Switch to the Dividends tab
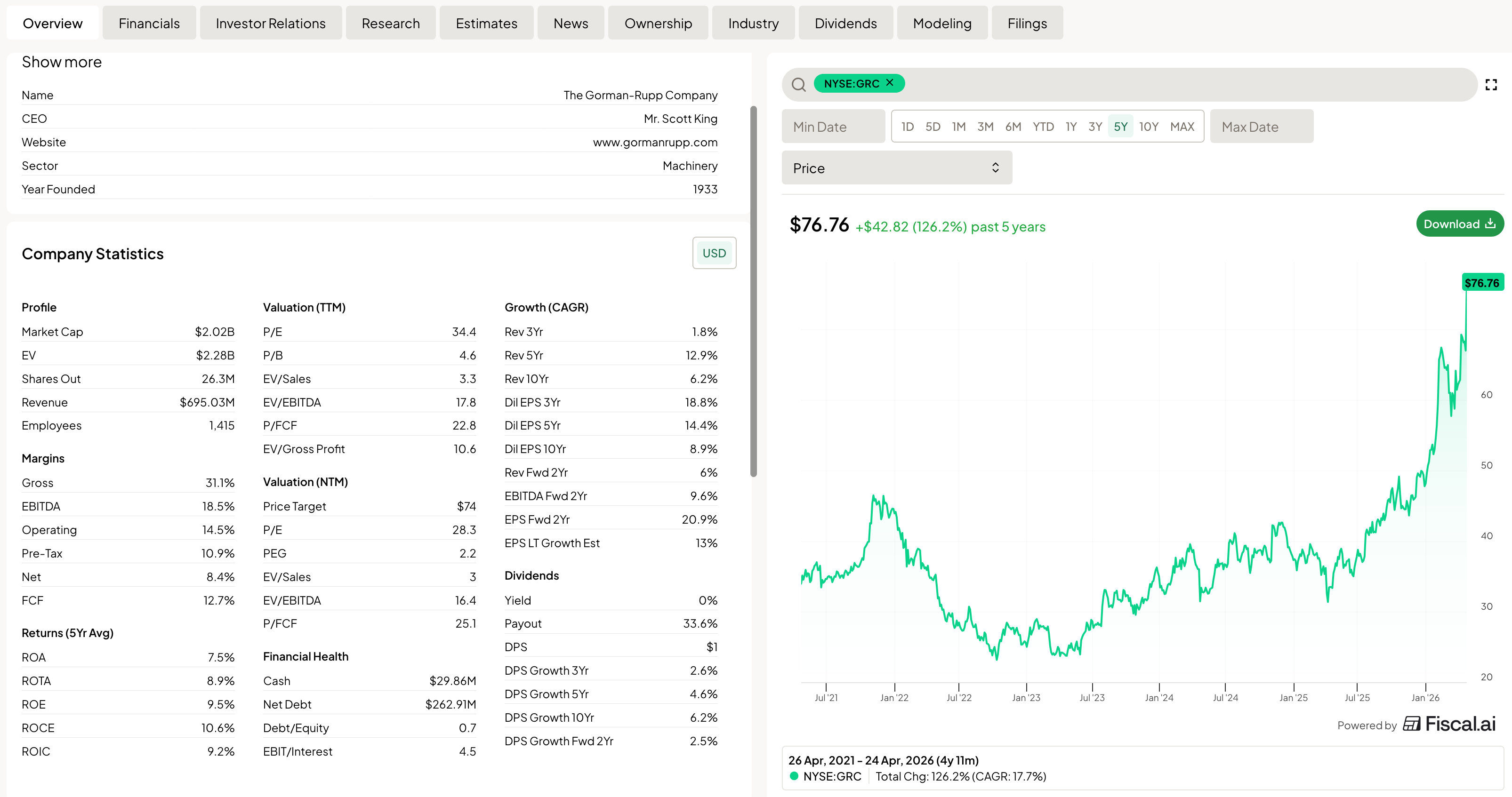Screen dimensions: 1512x797 pyautogui.click(x=845, y=24)
